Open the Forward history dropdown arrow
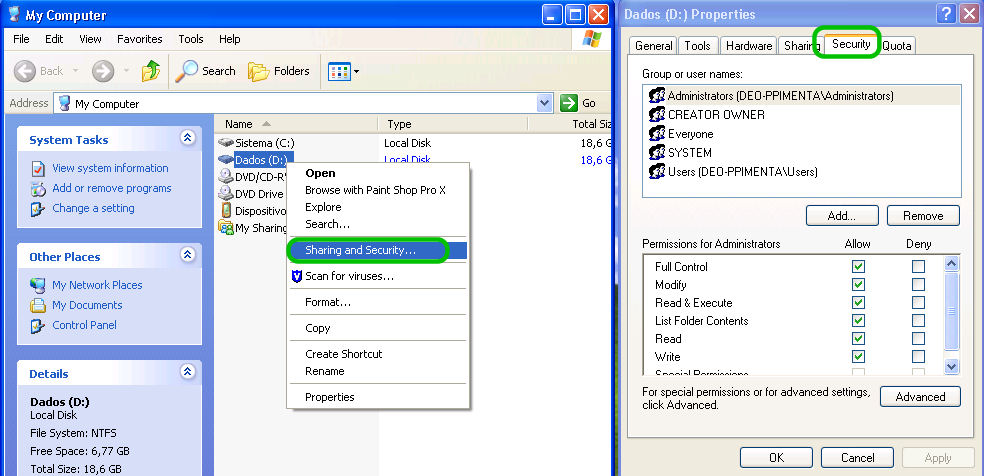The width and height of the screenshot is (984, 476). (x=127, y=71)
